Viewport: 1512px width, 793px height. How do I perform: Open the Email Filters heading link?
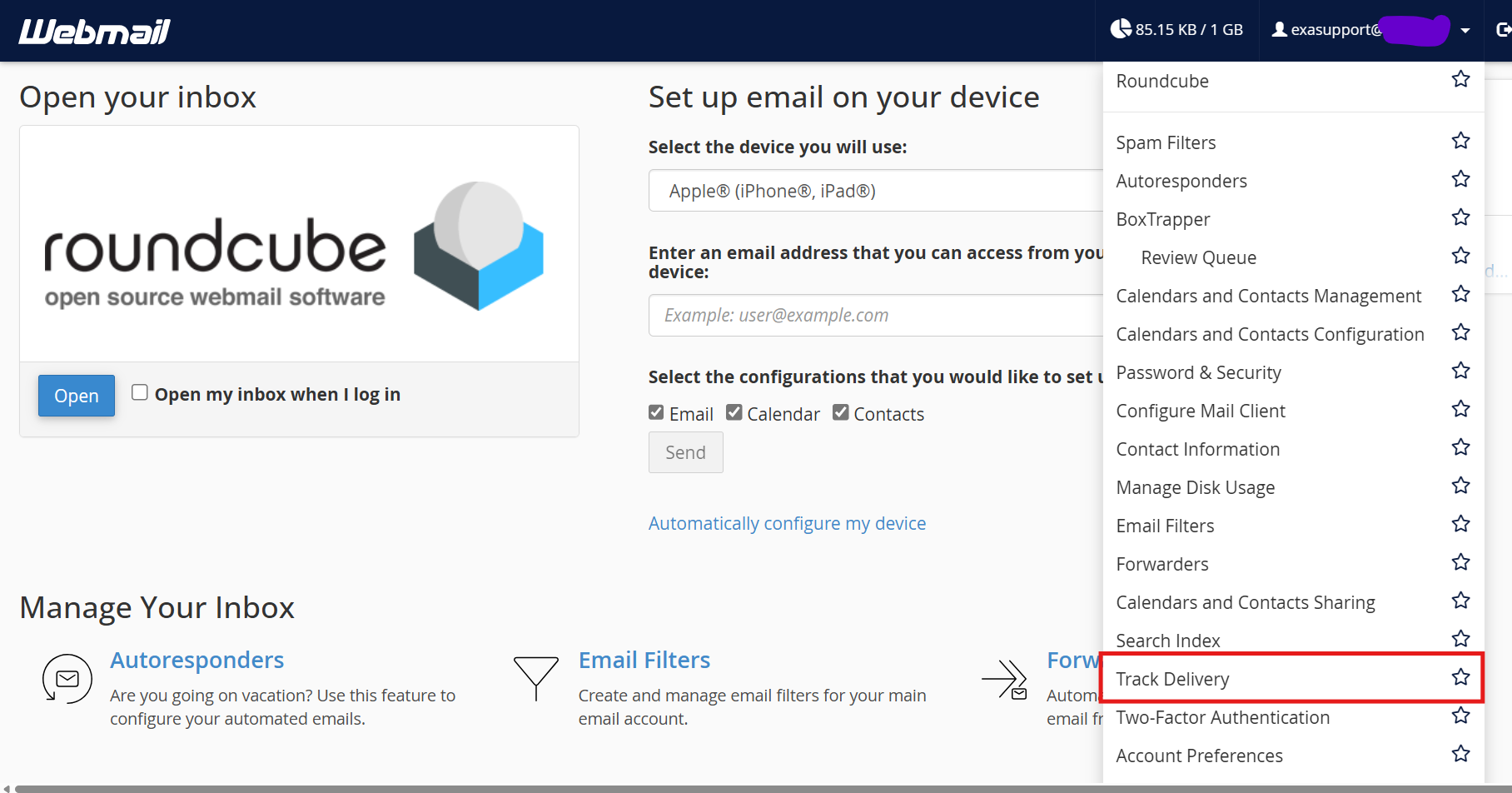coord(644,660)
